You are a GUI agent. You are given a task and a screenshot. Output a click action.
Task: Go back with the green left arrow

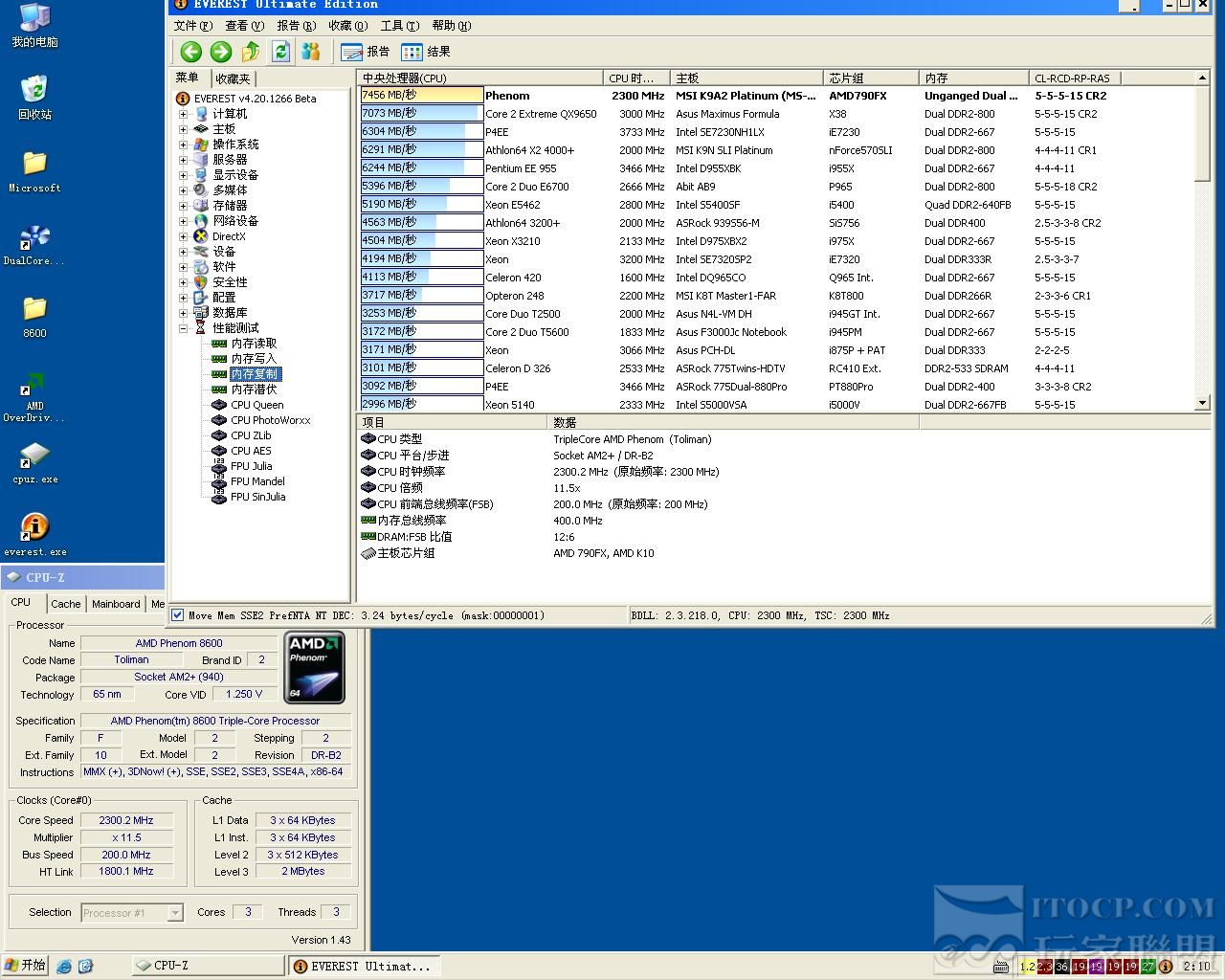(190, 52)
